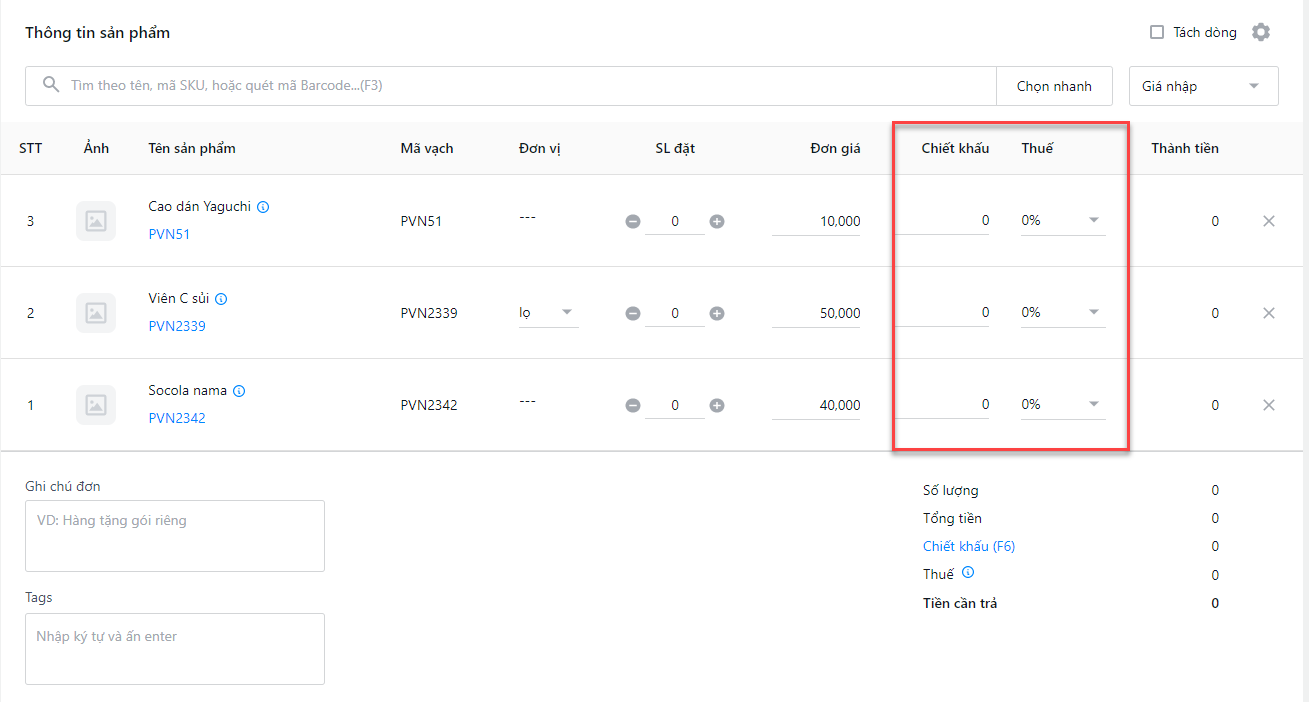The image size is (1309, 702).
Task: Decrease quantity for Viên C sủi
Action: (x=633, y=313)
